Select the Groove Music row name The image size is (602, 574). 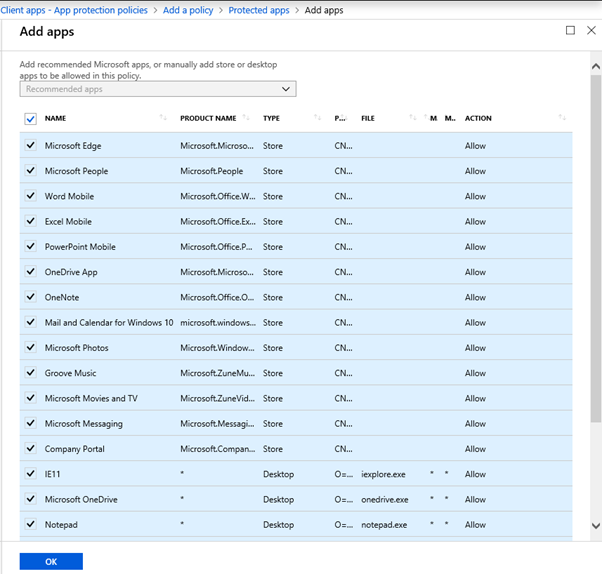tap(70, 373)
